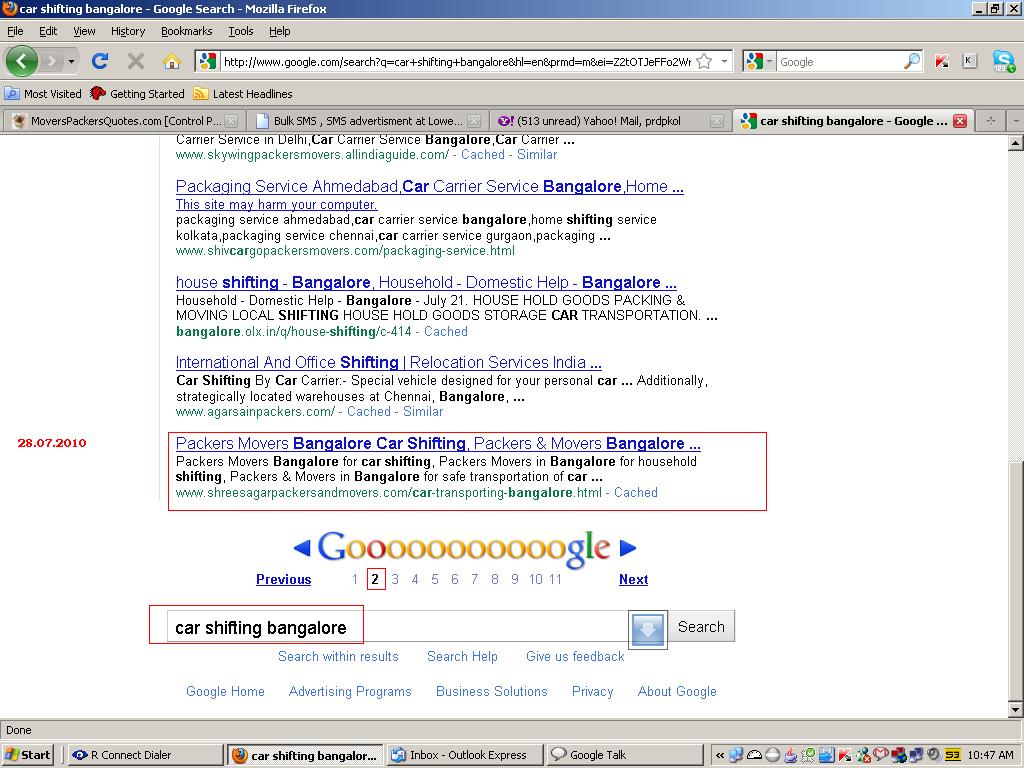The image size is (1024, 768).
Task: Click the Java coffee cup tray icon
Action: pos(790,755)
